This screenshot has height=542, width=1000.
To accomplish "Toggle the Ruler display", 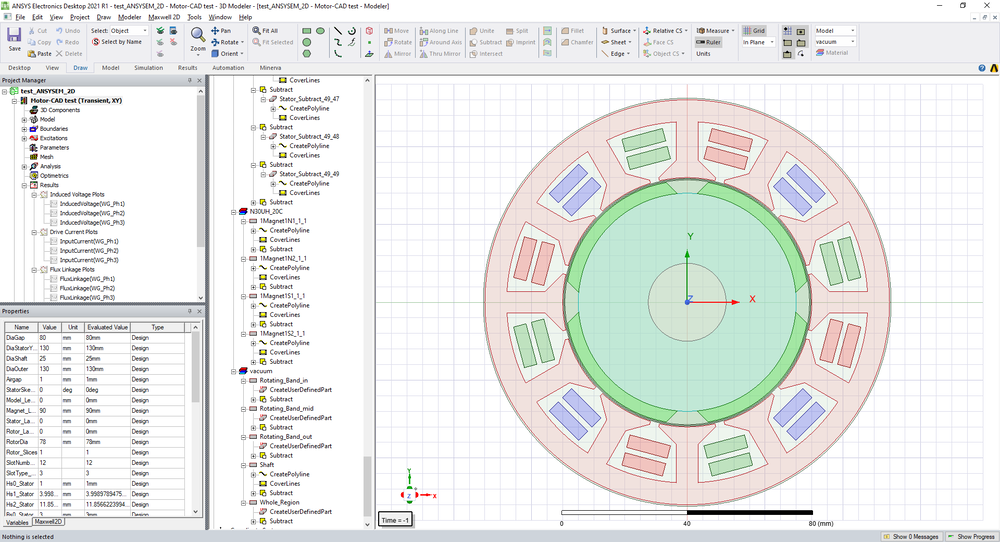I will click(x=708, y=42).
